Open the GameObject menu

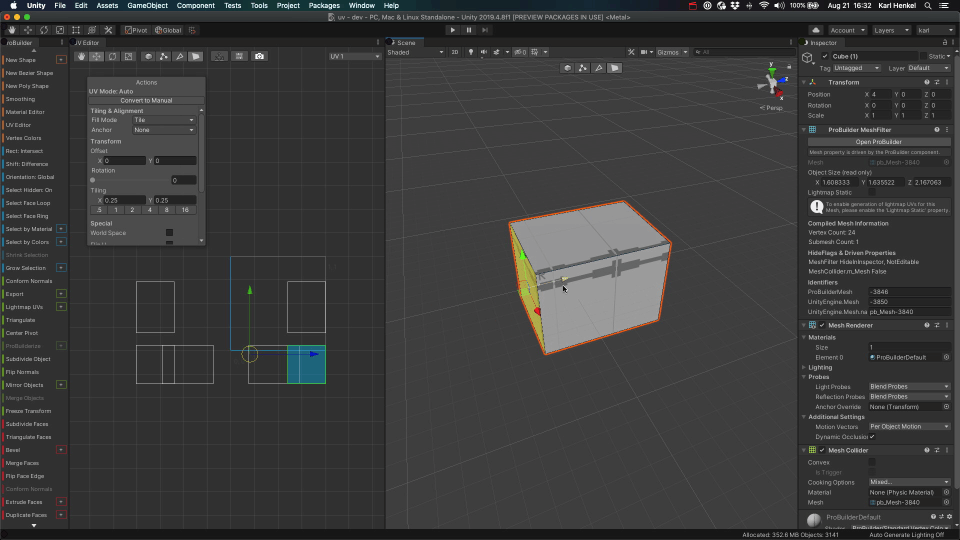(x=145, y=5)
